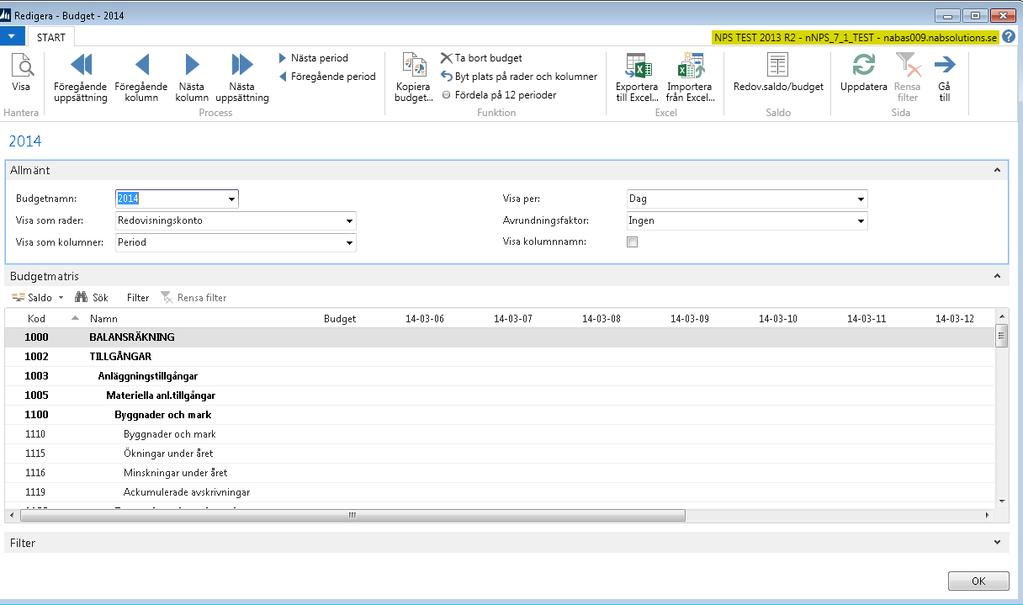Viewport: 1023px width, 605px height.
Task: Go to Föregående uppsättning
Action: (x=80, y=78)
